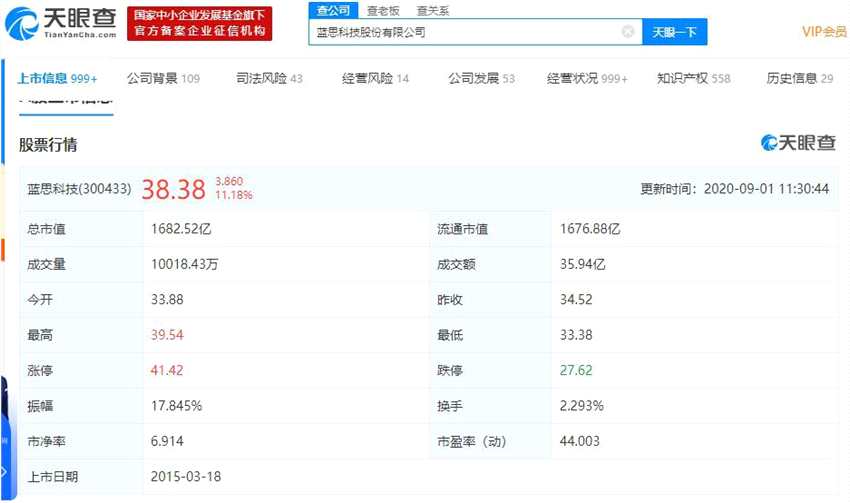Click the 市盈率（动） label
Screen dimensions: 850x503
472,442
